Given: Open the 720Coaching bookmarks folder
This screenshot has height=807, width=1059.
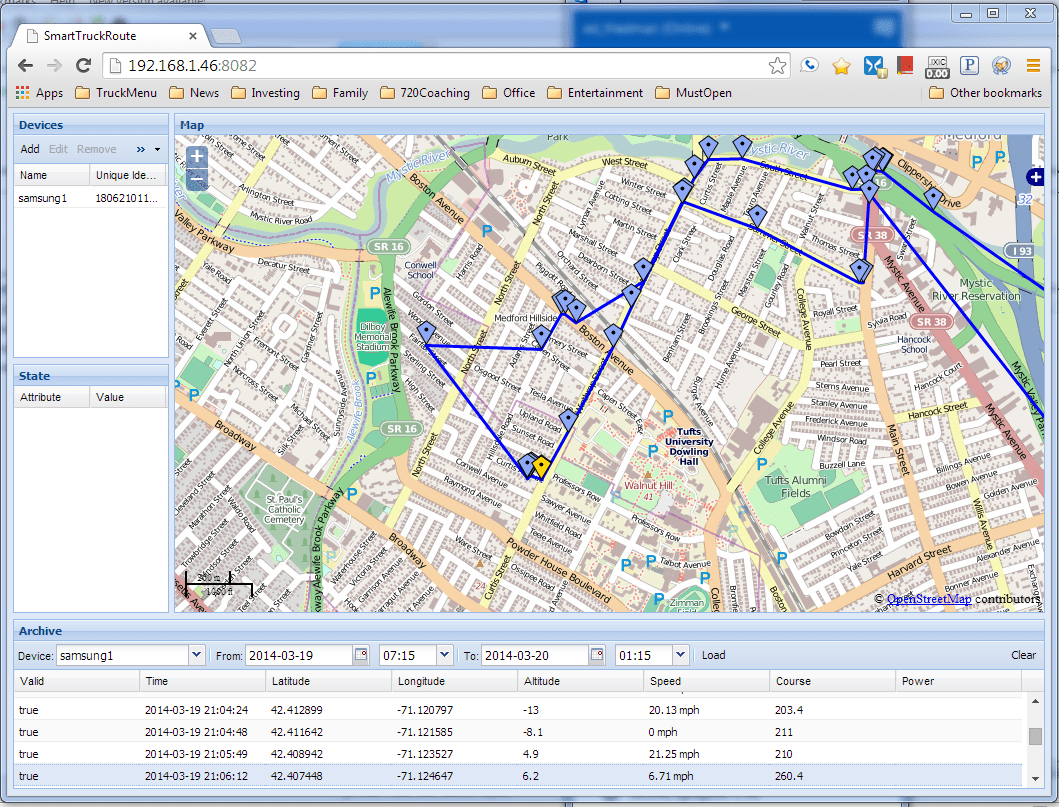Looking at the screenshot, I should (425, 93).
